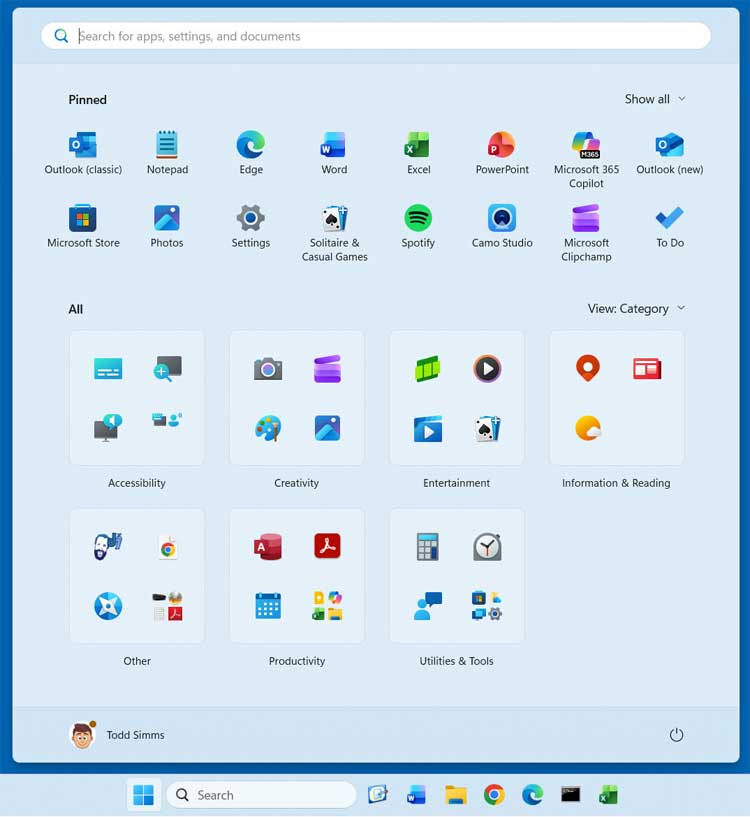This screenshot has width=750, height=817.
Task: Open Todd Simms user account menu
Action: [x=117, y=735]
